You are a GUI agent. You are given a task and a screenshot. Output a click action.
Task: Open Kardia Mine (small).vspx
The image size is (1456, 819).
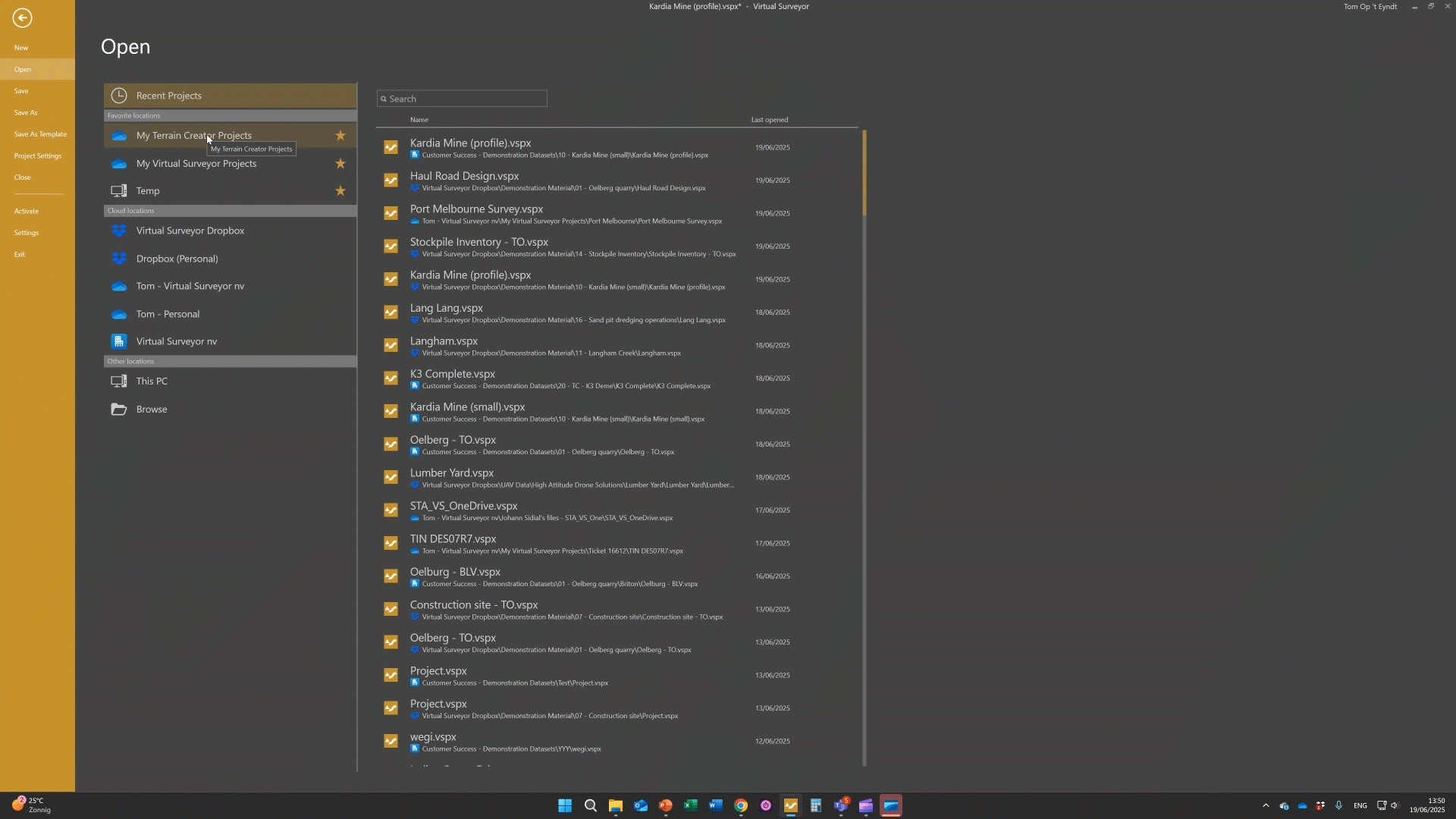click(618, 412)
